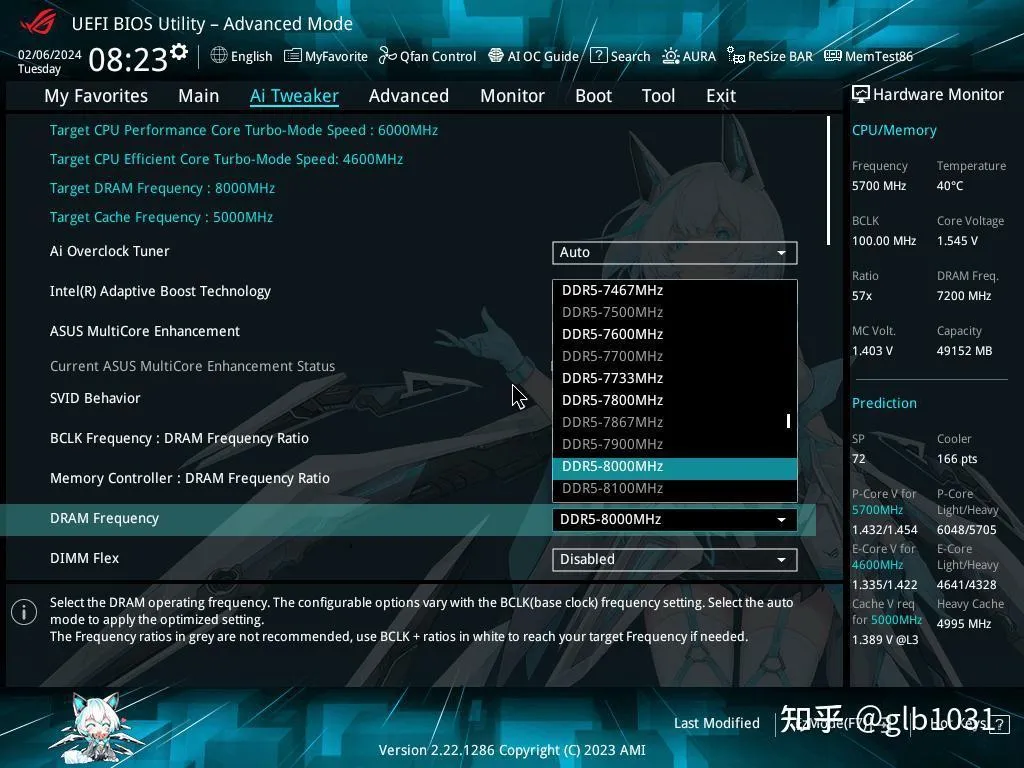Open MemTest86 memory icon
This screenshot has width=1024, height=768.
pos(833,56)
